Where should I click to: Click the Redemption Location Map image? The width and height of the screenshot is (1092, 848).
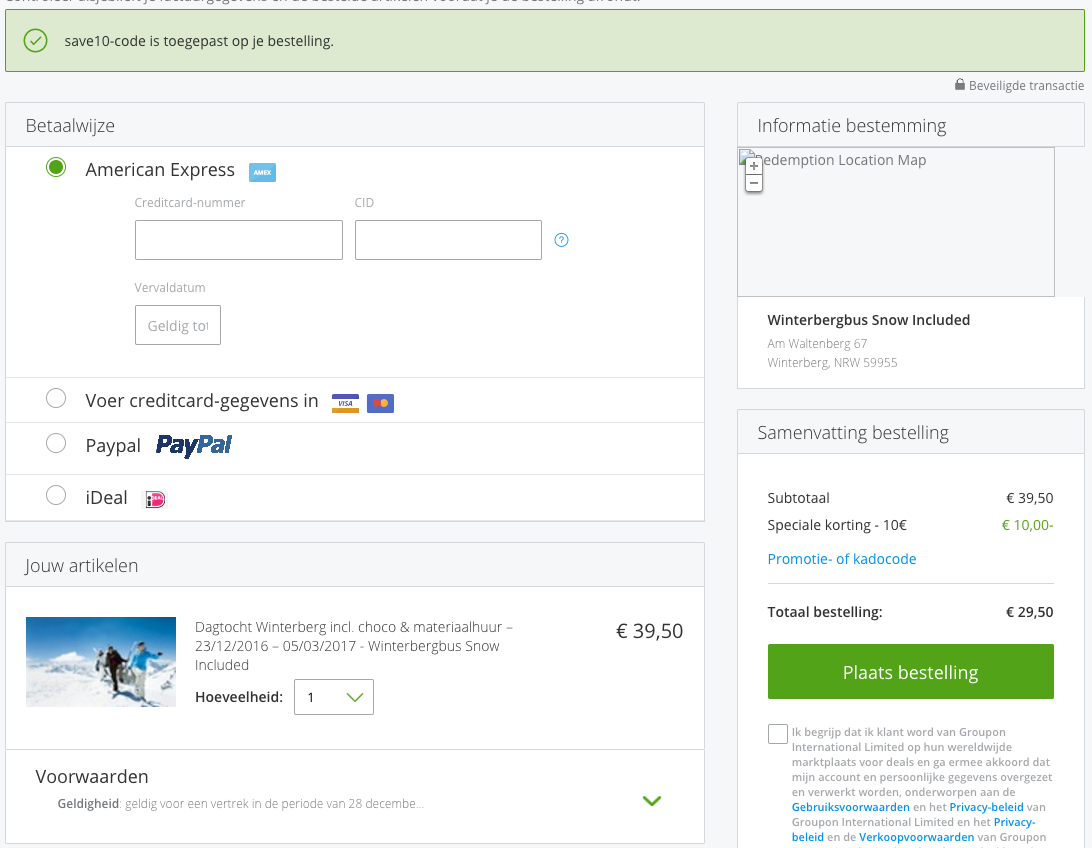(x=896, y=222)
